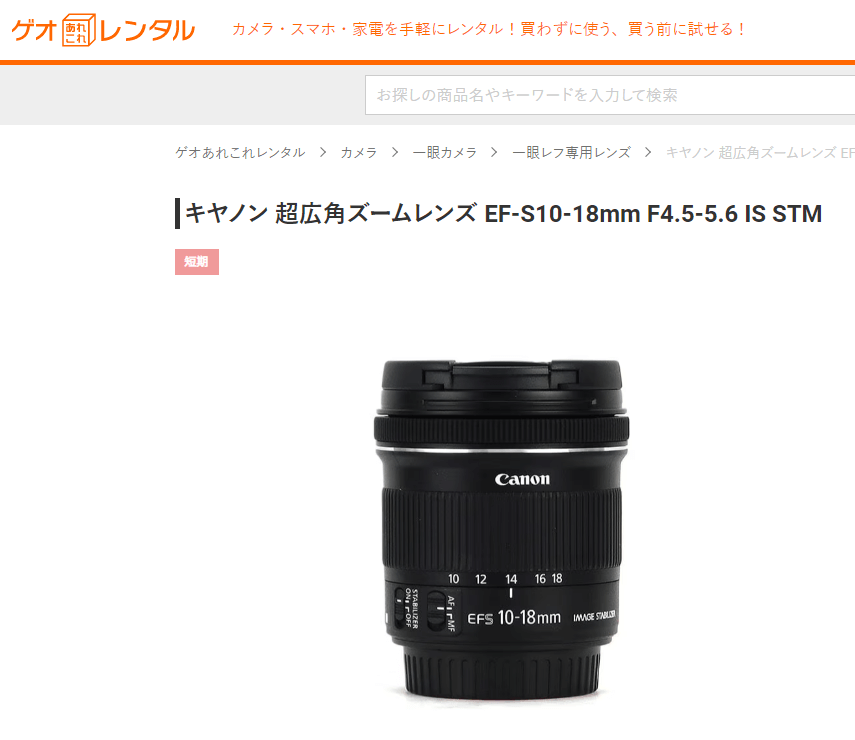This screenshot has height=740, width=855.
Task: Click the greyed キヤノン 超広角ズームレンズ breadcrumb
Action: (760, 153)
